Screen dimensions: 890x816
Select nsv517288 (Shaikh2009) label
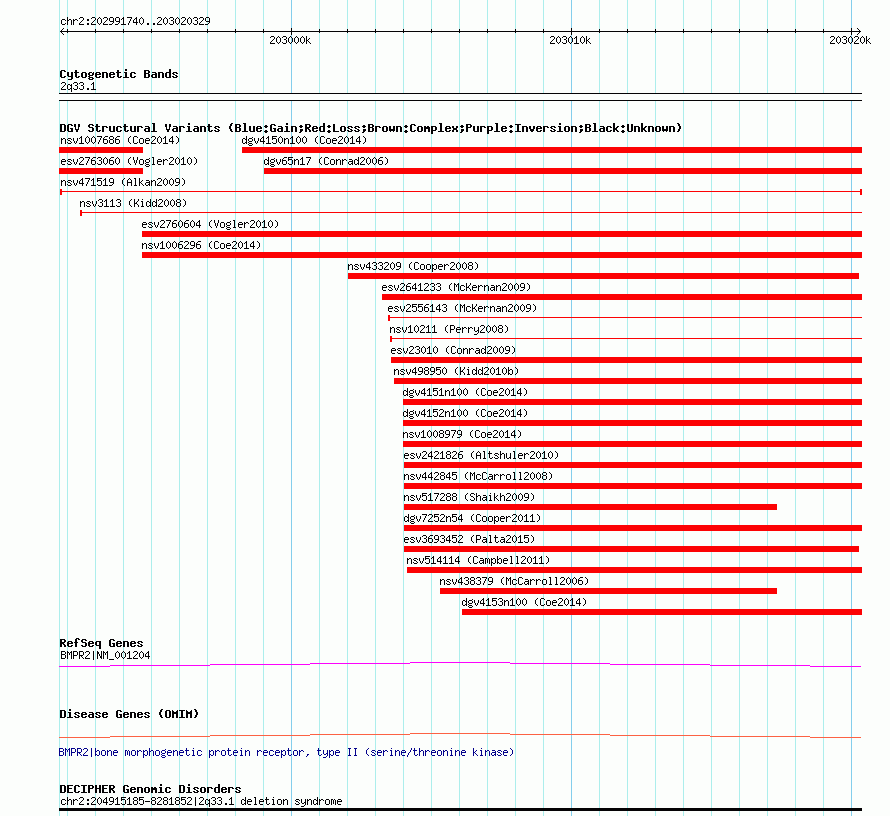(469, 497)
